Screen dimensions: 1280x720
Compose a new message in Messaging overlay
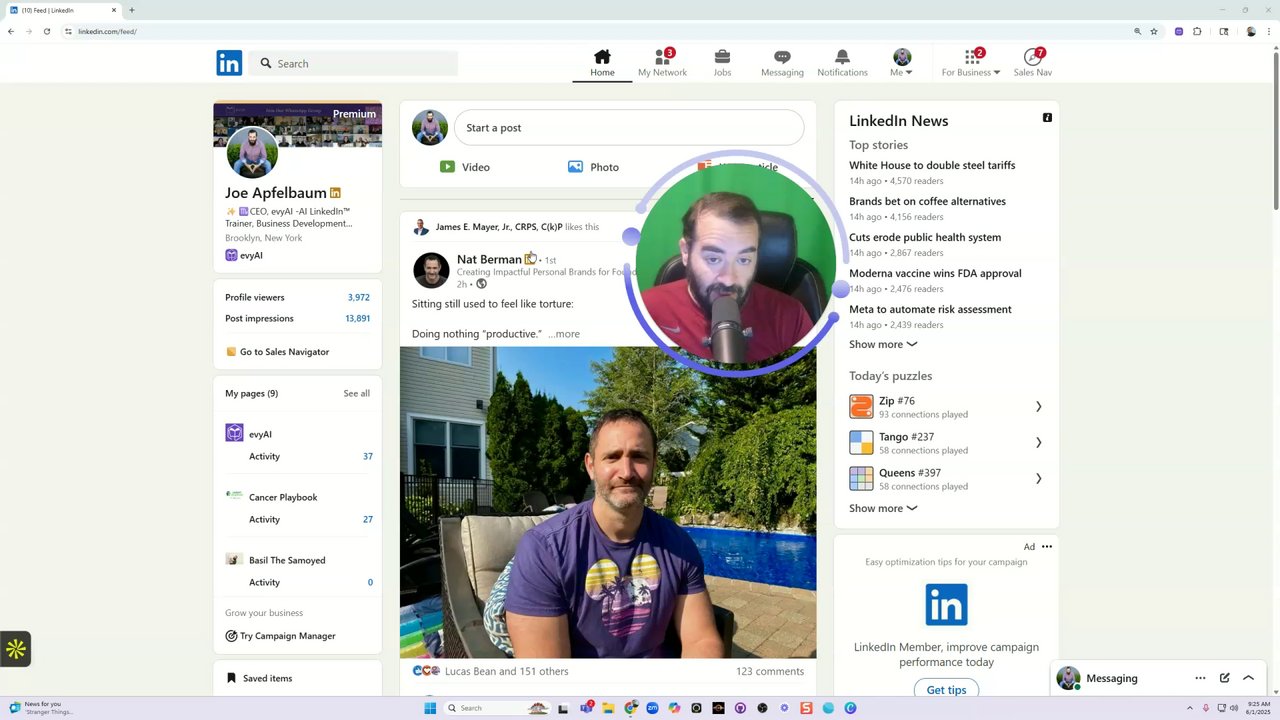click(1224, 678)
